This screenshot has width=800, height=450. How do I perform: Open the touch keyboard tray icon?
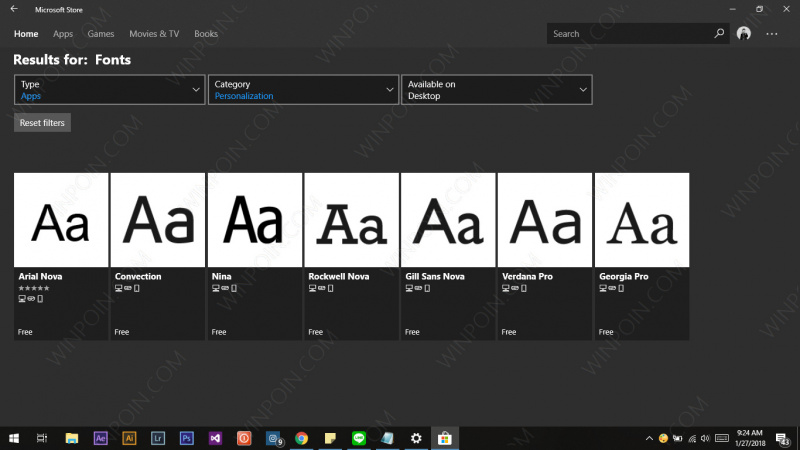click(x=722, y=438)
